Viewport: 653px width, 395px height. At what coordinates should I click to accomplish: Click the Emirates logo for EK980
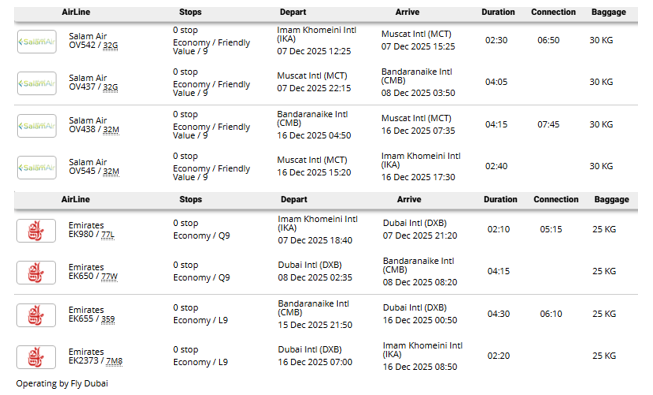36,231
